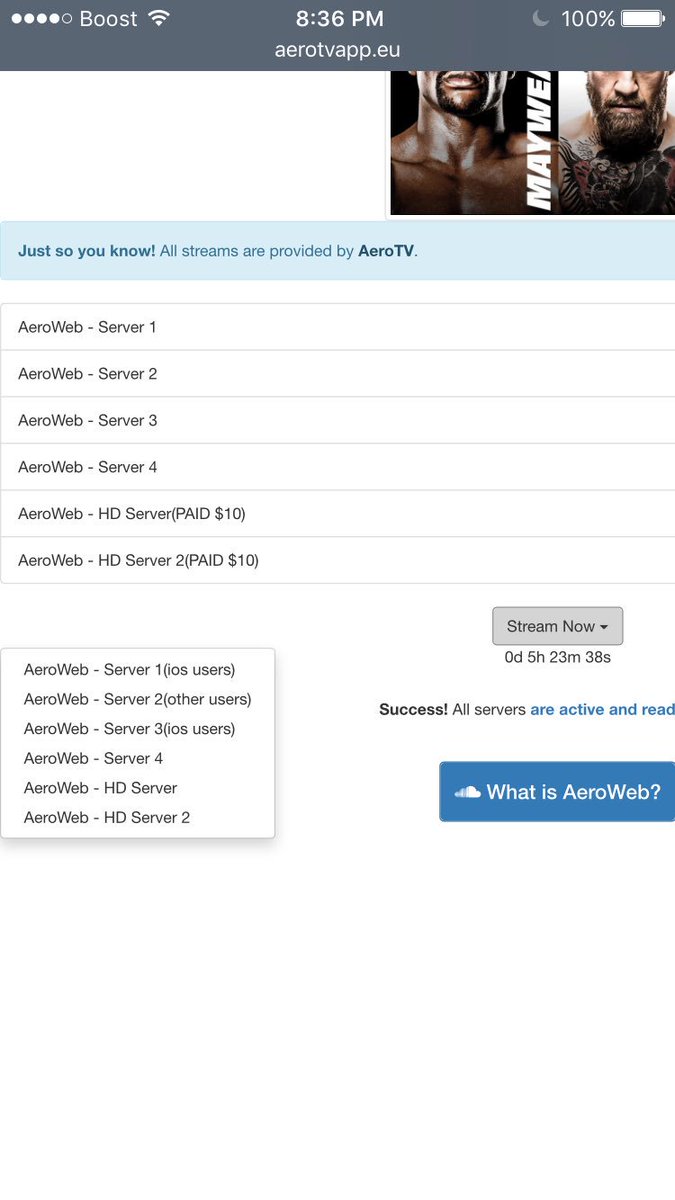This screenshot has width=675, height=1200.
Task: Select AeroWeb - Server 2 list row
Action: [x=337, y=374]
